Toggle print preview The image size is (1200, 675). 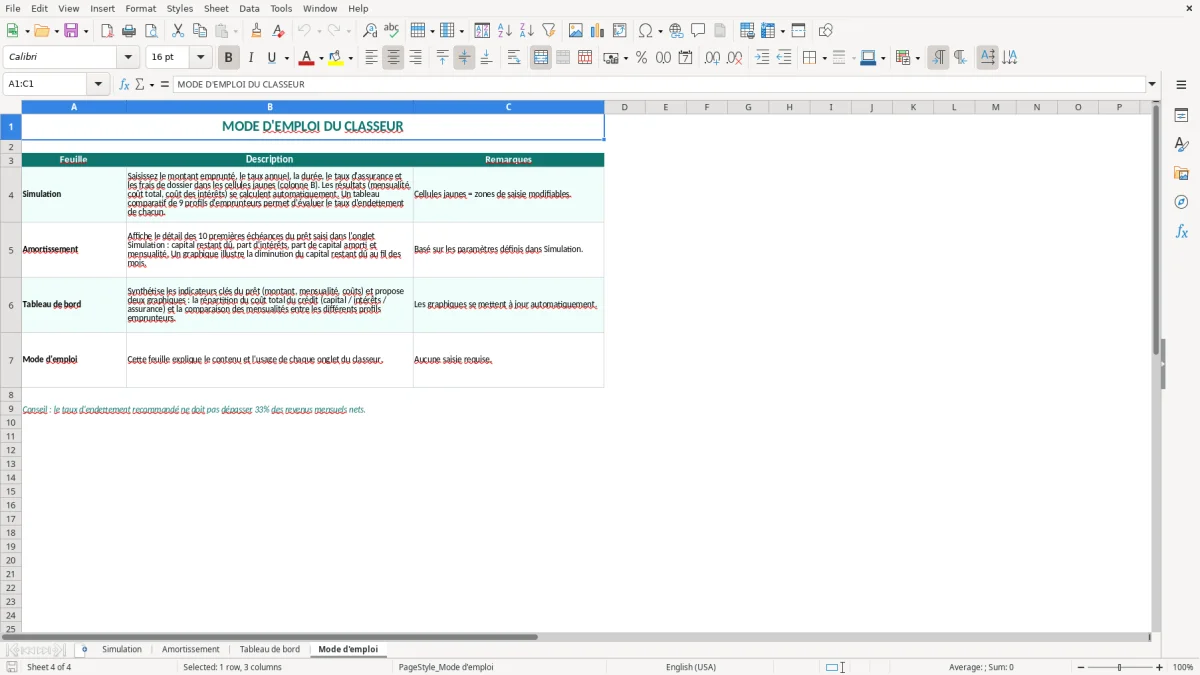click(151, 31)
